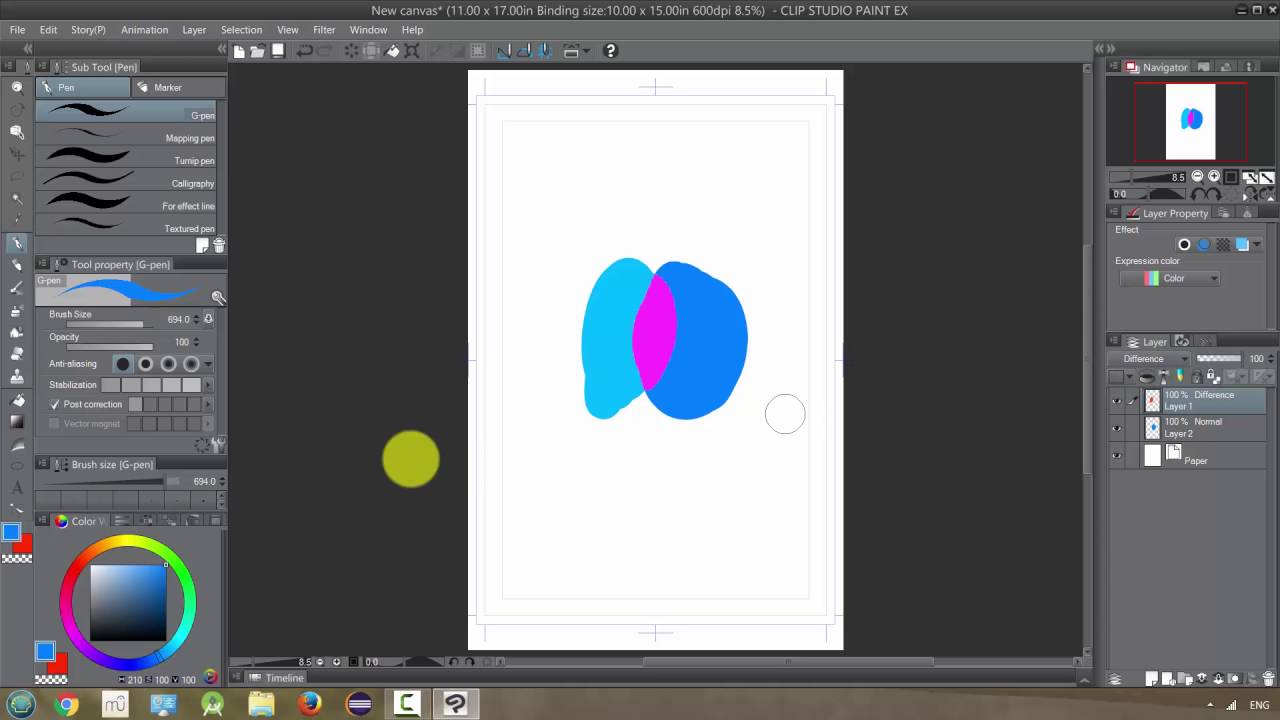This screenshot has width=1280, height=720.
Task: Expand the Anti-aliasing options dropdown arrow
Action: click(207, 363)
